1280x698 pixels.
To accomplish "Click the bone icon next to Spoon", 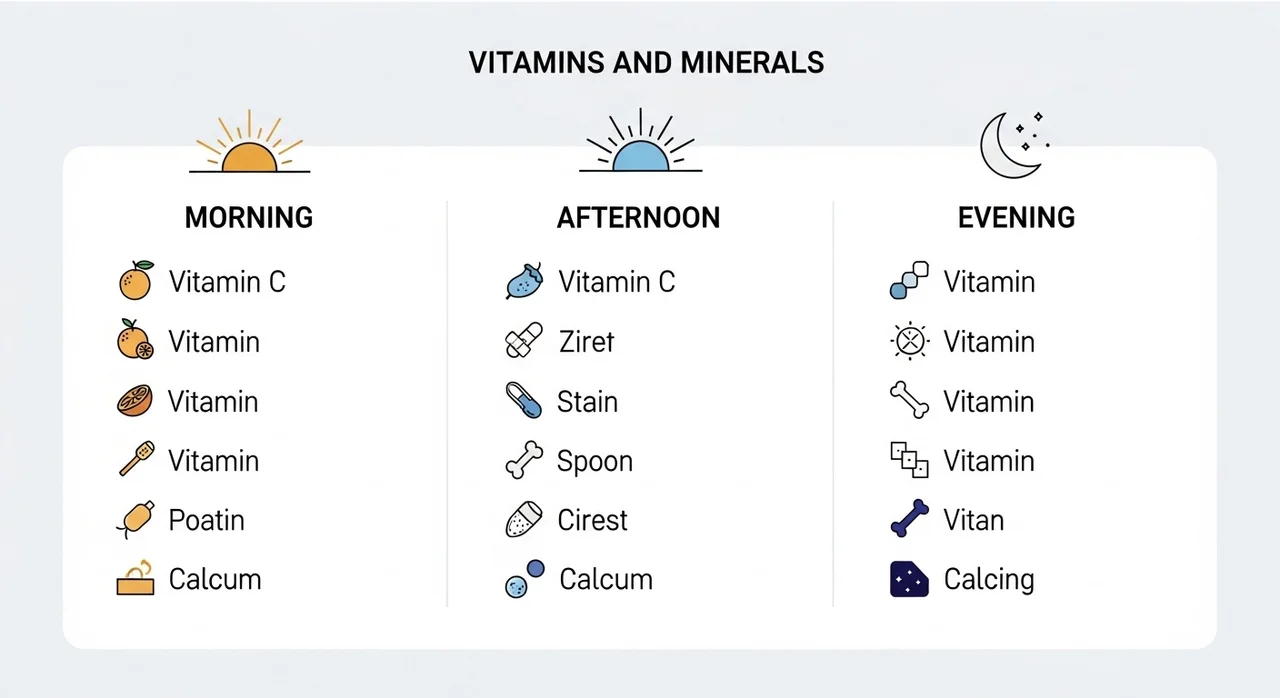I will coord(524,461).
